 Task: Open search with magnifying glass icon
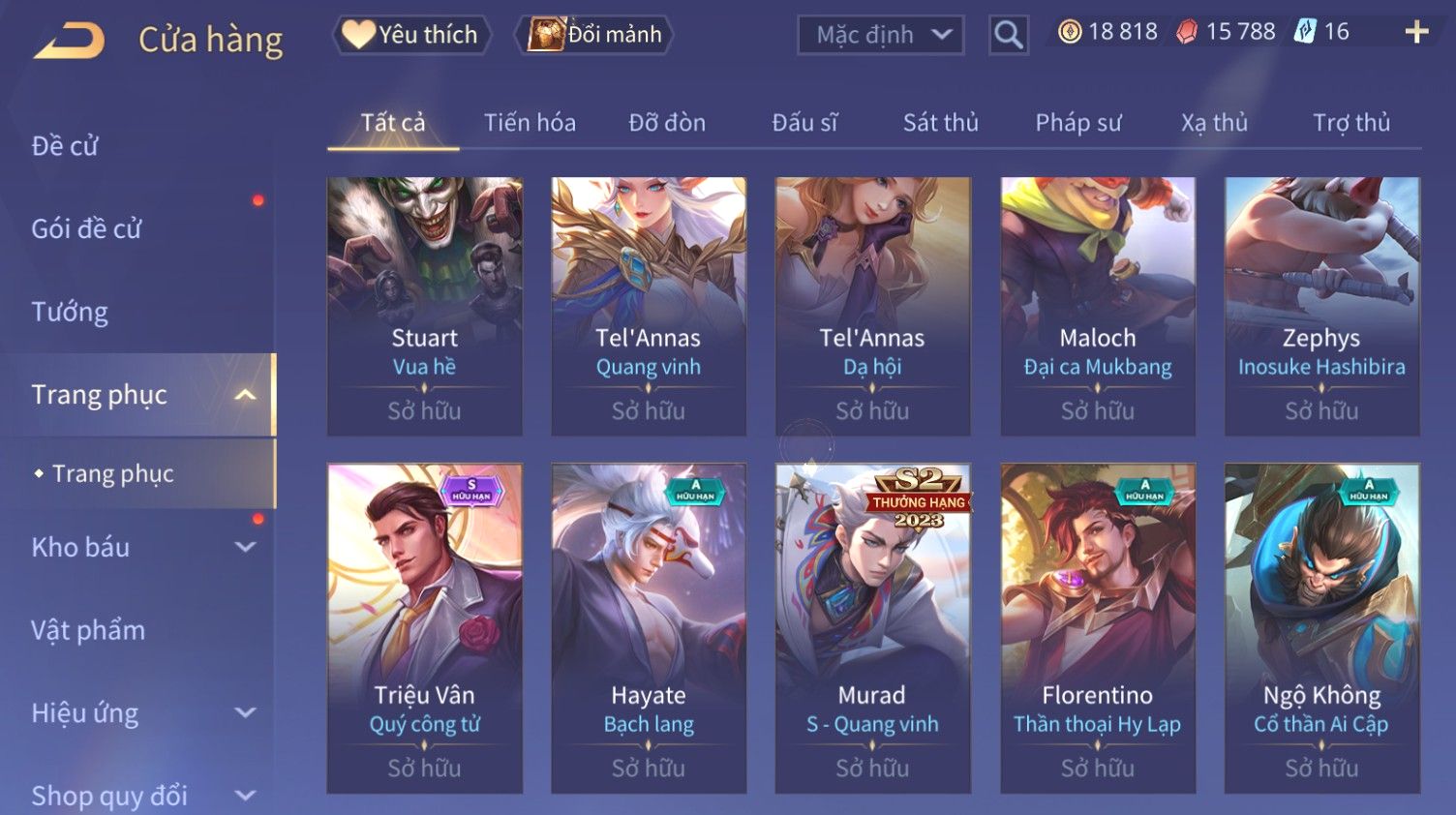[x=1009, y=36]
